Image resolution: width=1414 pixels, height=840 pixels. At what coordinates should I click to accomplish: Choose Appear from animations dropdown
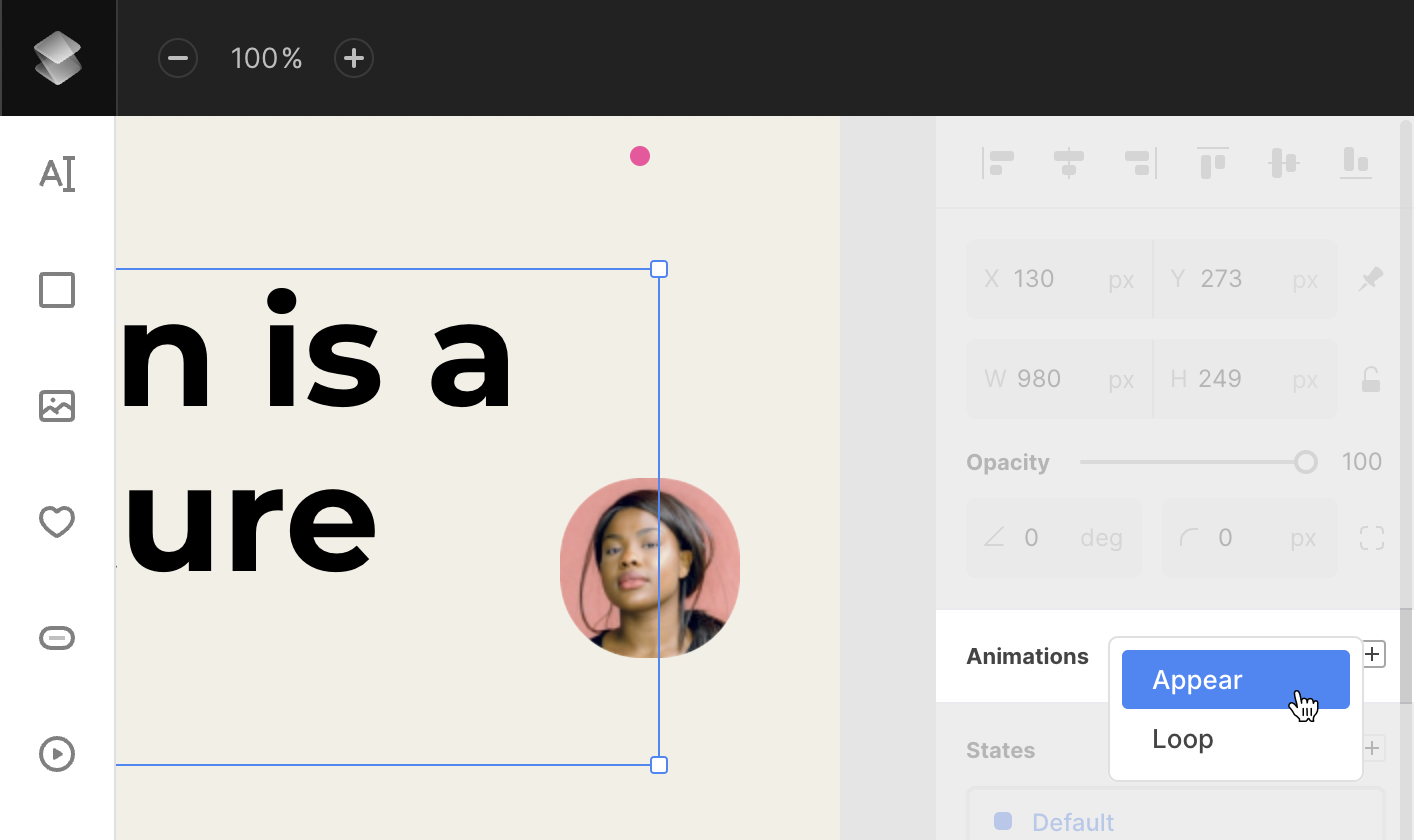1235,680
